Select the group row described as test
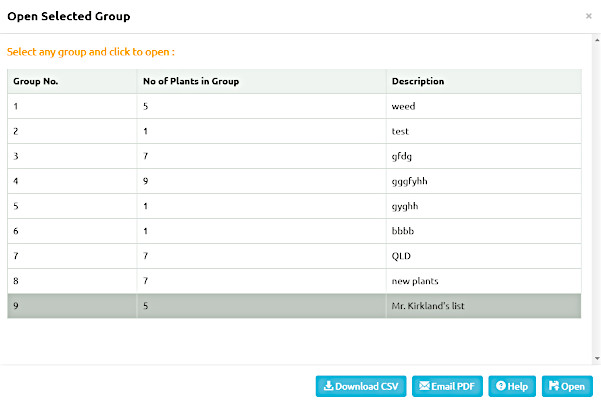This screenshot has width=601, height=405. coord(294,131)
